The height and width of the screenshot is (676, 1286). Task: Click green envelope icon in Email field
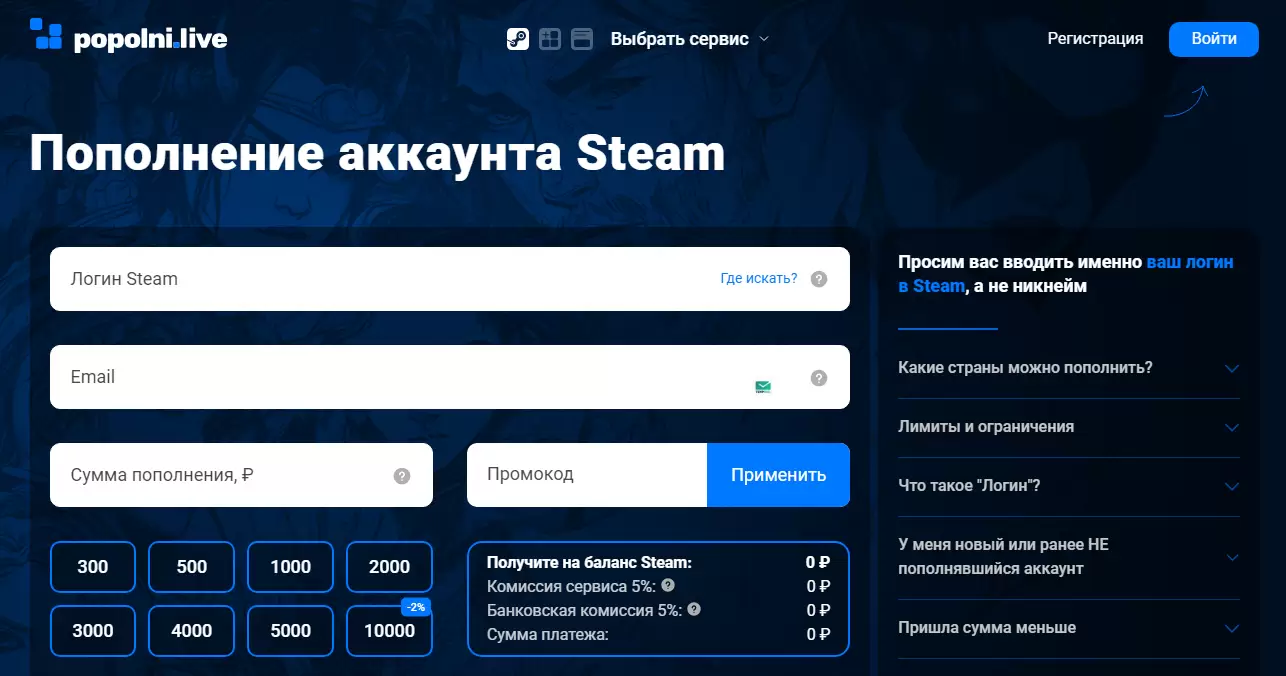pyautogui.click(x=763, y=387)
